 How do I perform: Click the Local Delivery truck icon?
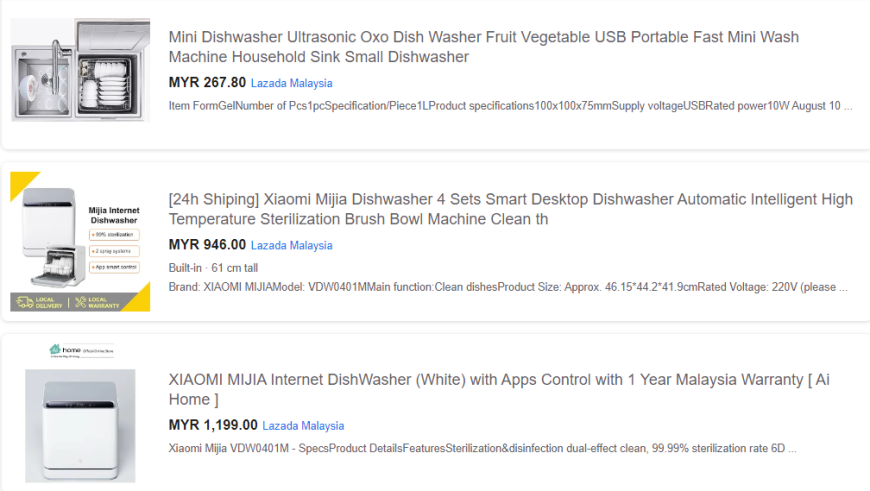tap(24, 302)
